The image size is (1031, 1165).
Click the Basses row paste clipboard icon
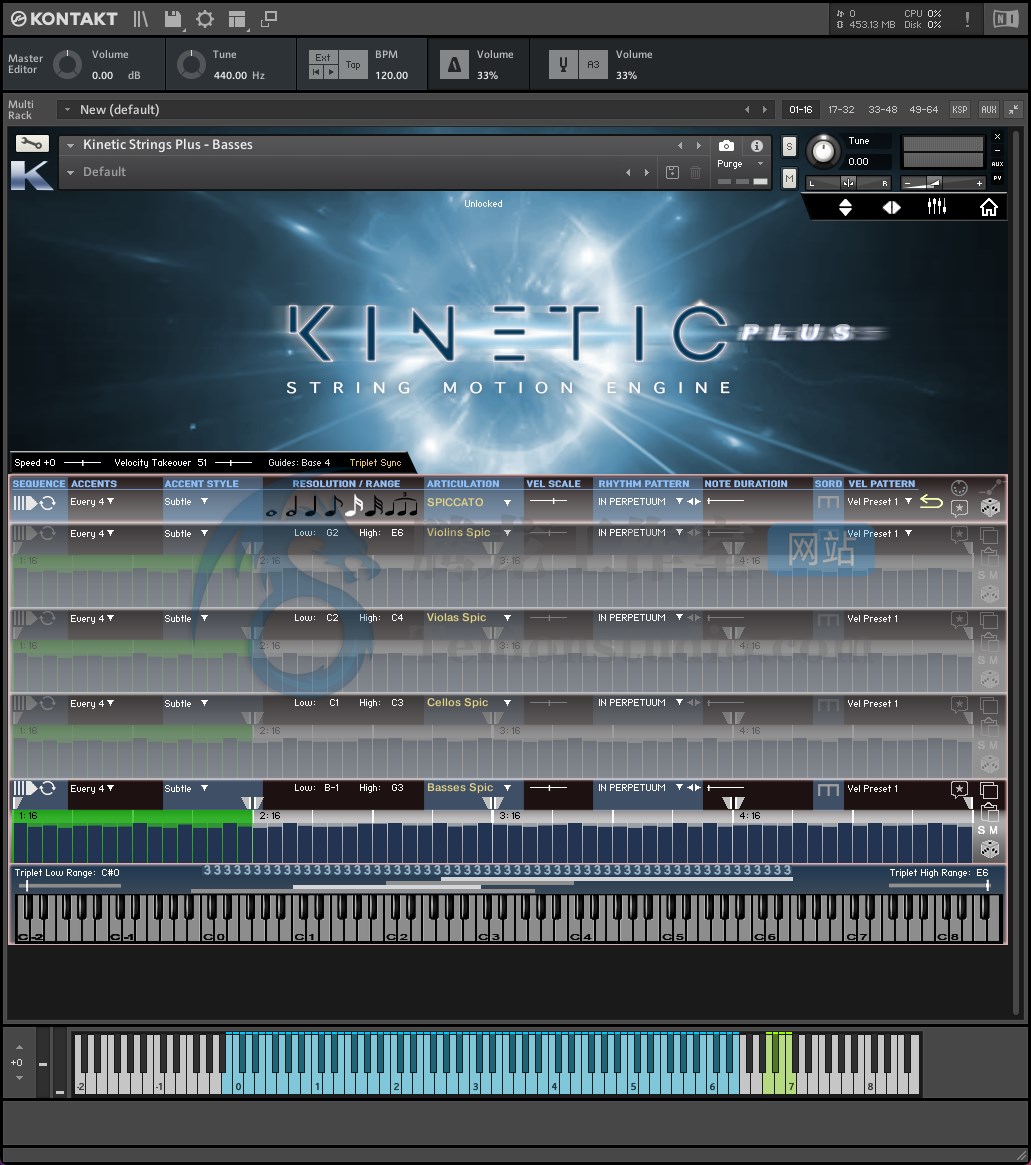989,811
